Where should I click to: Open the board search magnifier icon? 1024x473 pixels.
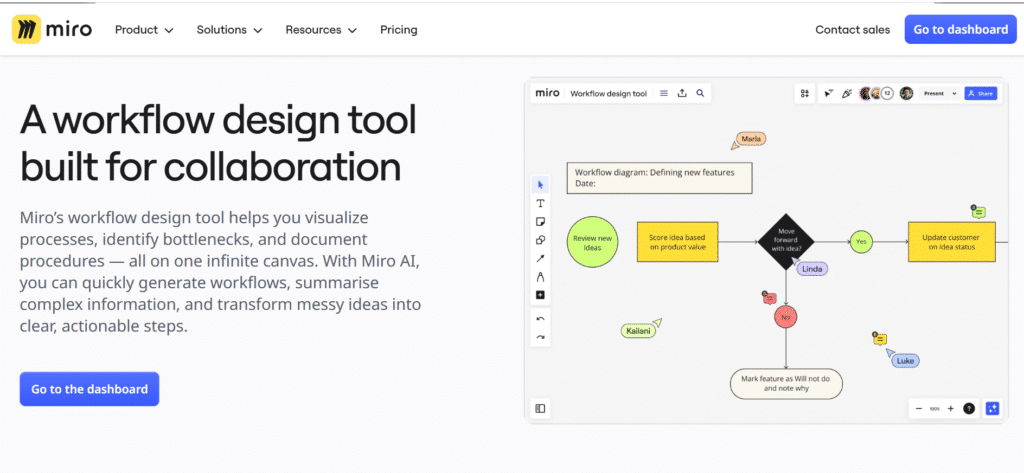701,93
